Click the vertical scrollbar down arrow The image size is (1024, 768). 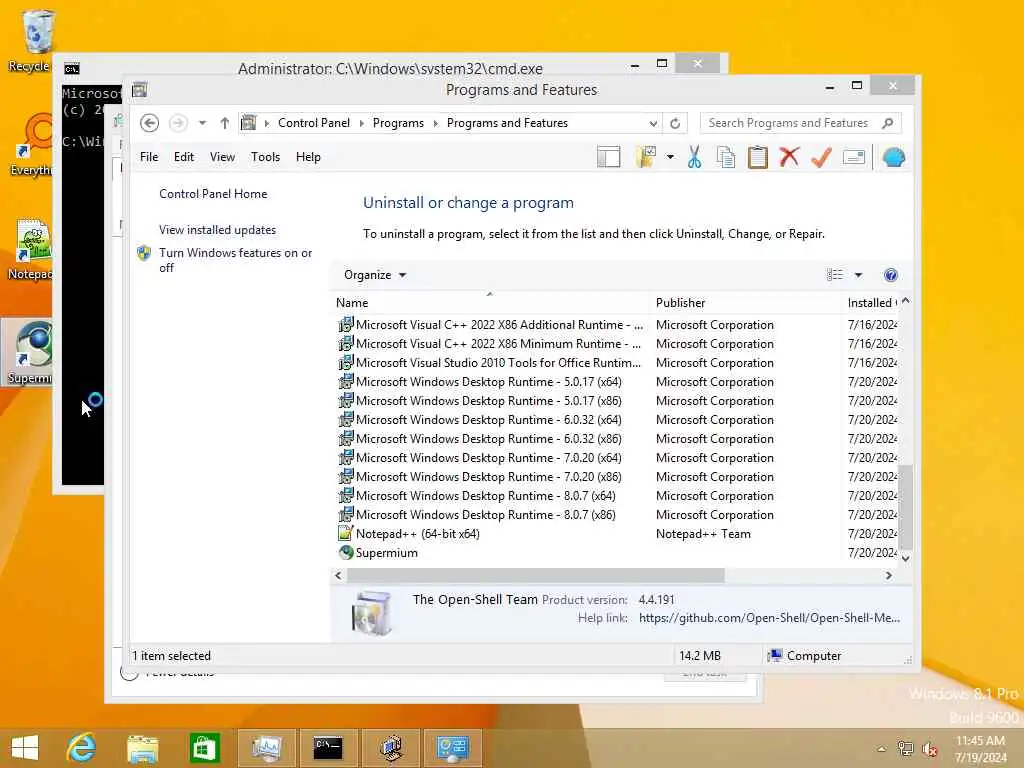[x=905, y=558]
